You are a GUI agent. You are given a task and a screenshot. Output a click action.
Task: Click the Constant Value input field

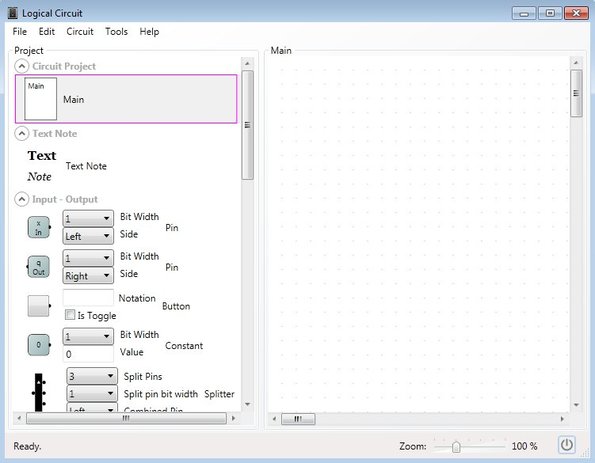tap(88, 354)
